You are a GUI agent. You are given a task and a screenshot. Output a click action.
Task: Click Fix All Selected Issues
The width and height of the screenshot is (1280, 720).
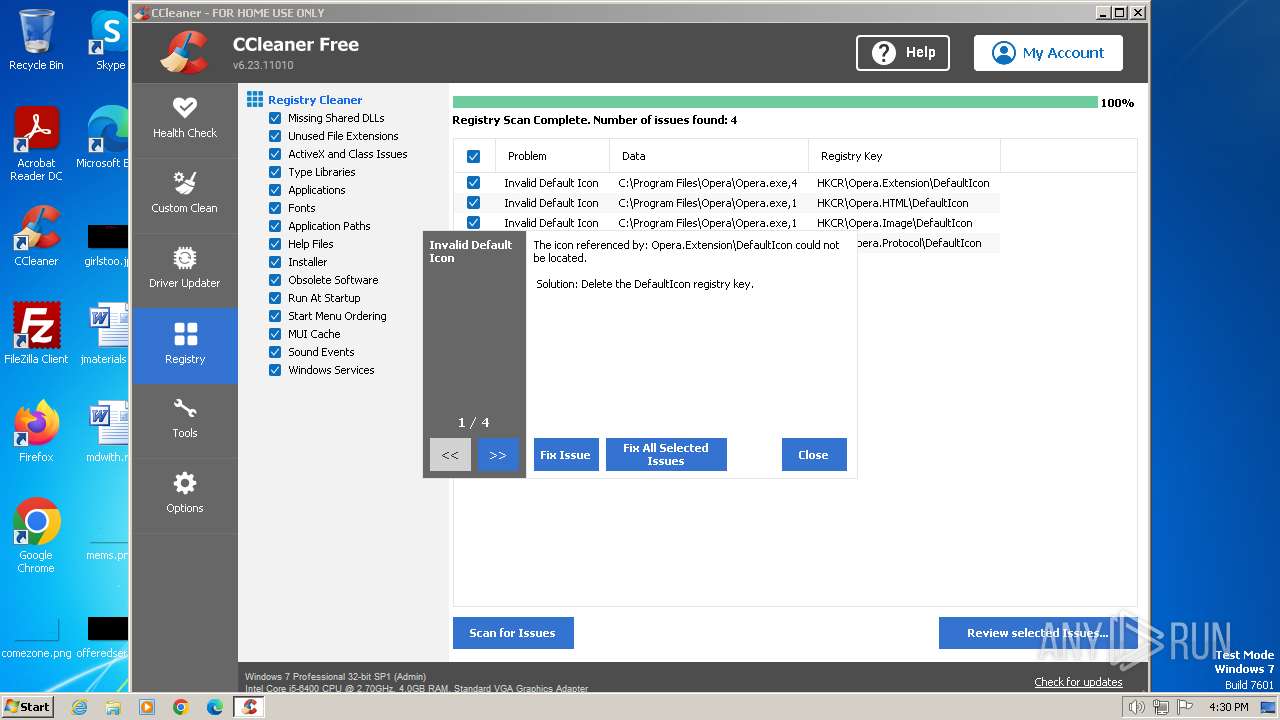(x=666, y=455)
